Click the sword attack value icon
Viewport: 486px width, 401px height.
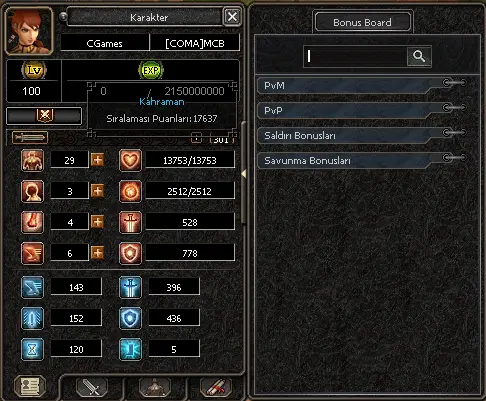click(x=130, y=222)
